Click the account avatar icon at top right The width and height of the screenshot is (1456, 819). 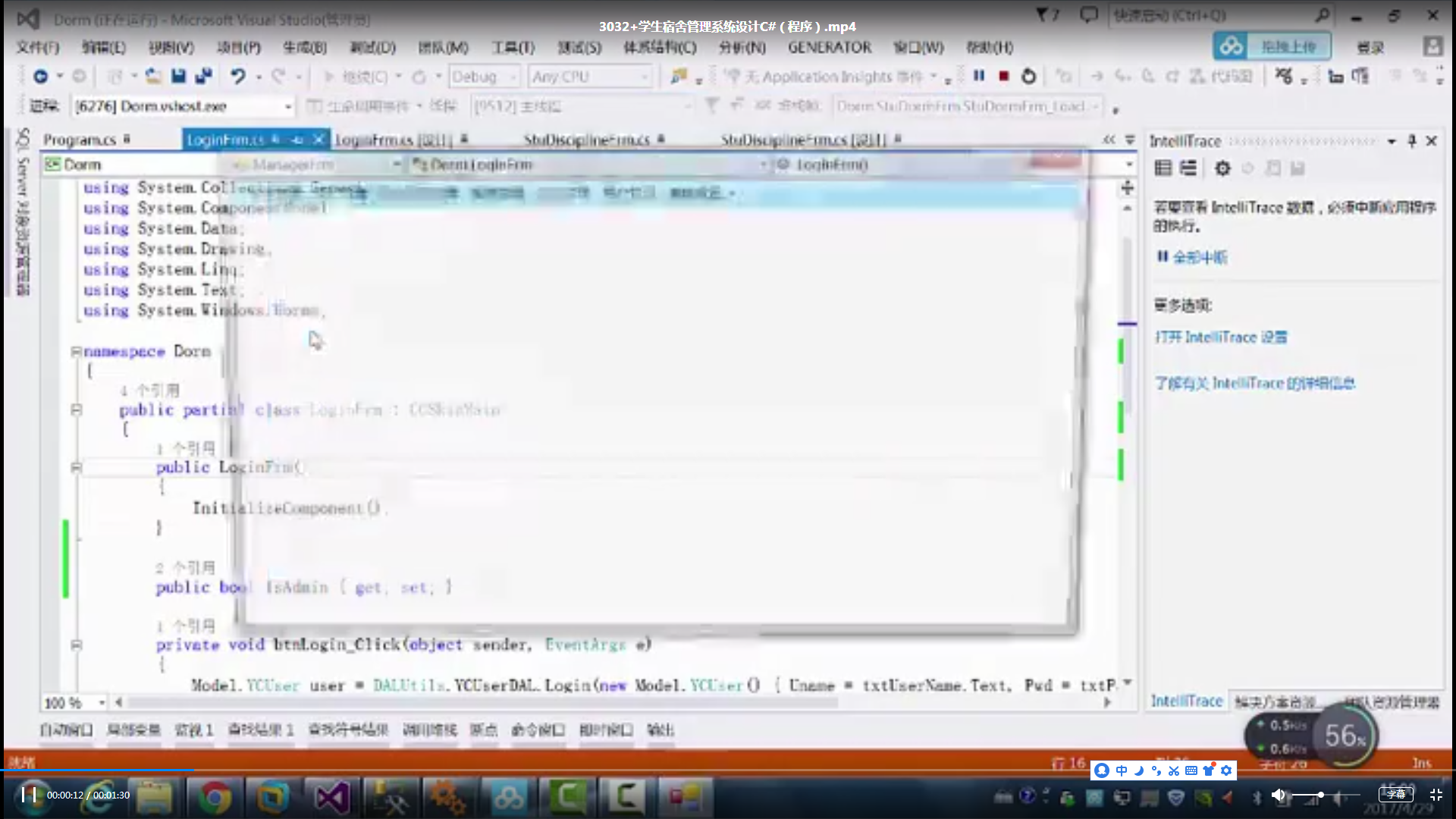[1432, 46]
